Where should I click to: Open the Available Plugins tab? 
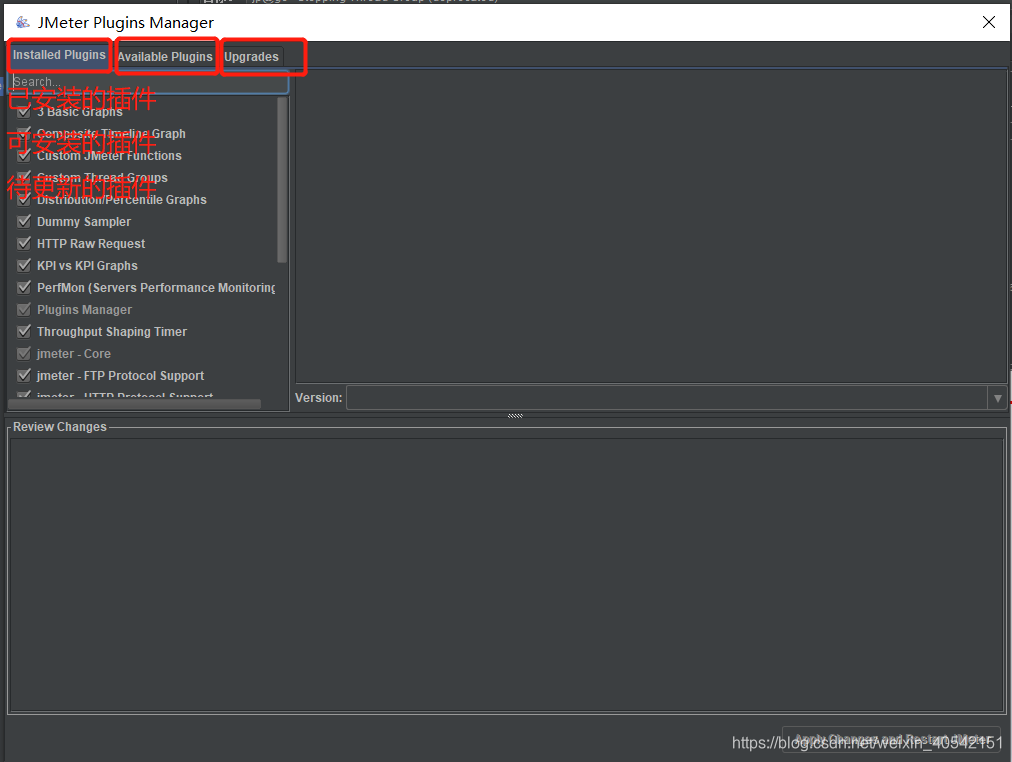coord(165,57)
